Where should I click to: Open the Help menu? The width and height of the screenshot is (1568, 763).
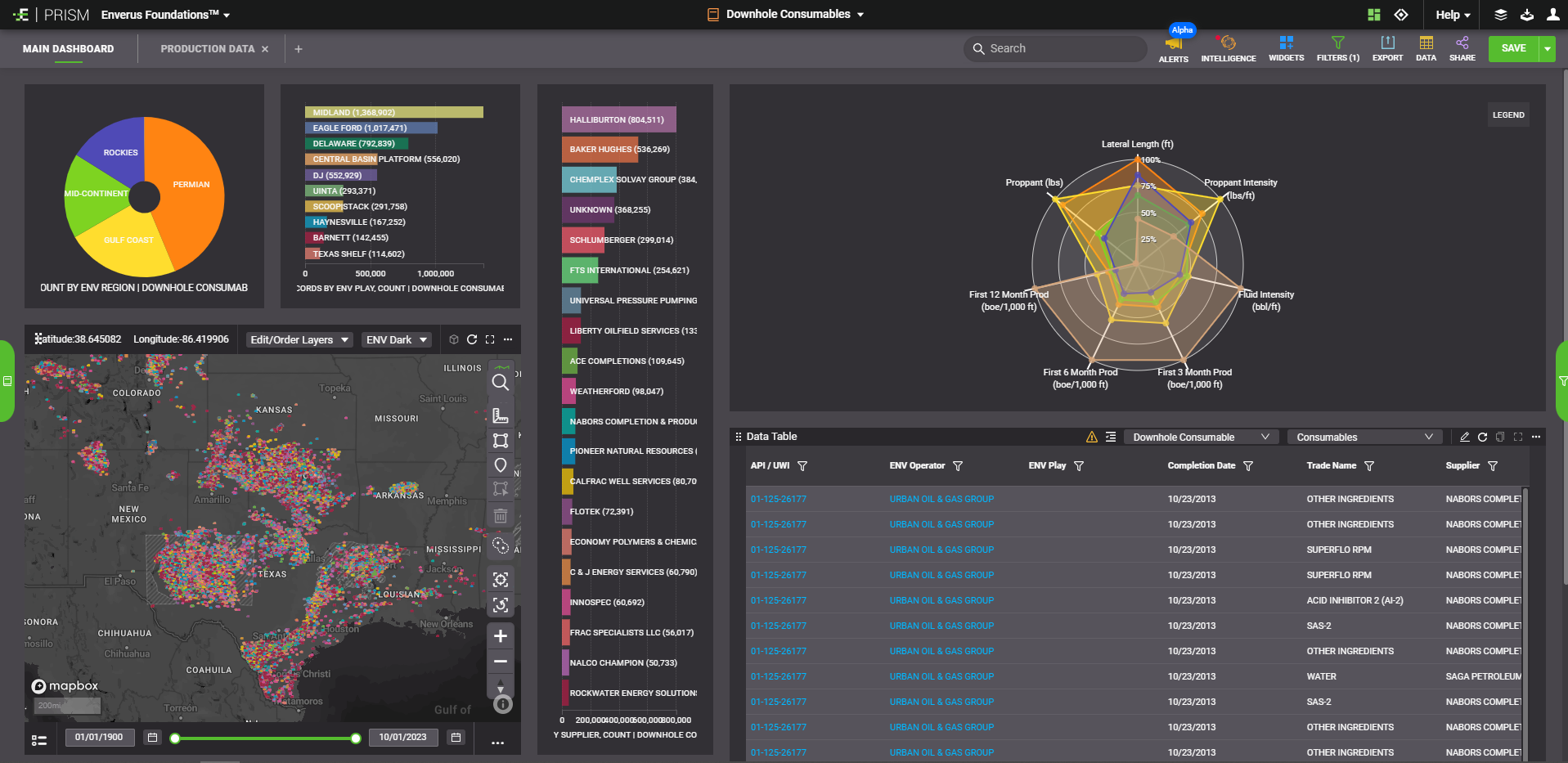tap(1452, 15)
